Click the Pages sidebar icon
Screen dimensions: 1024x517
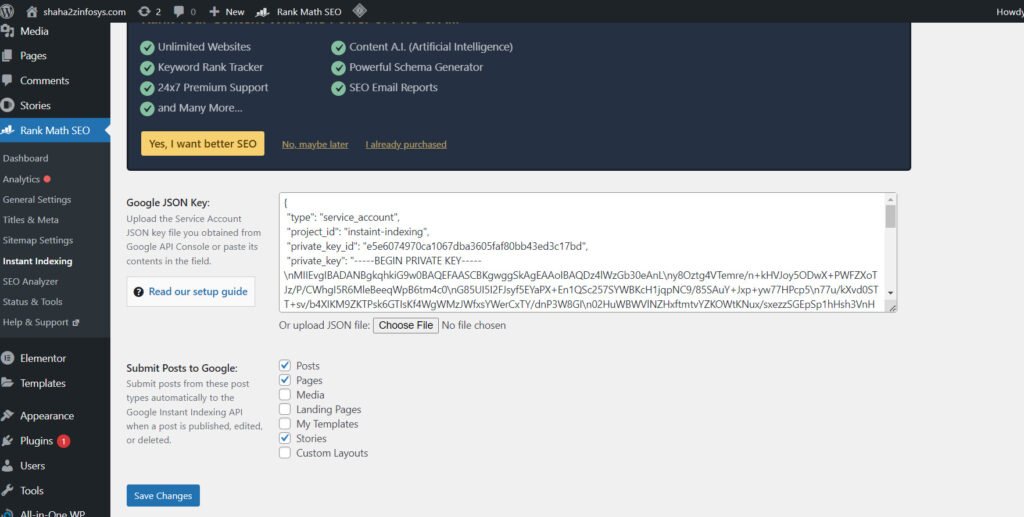coord(7,55)
